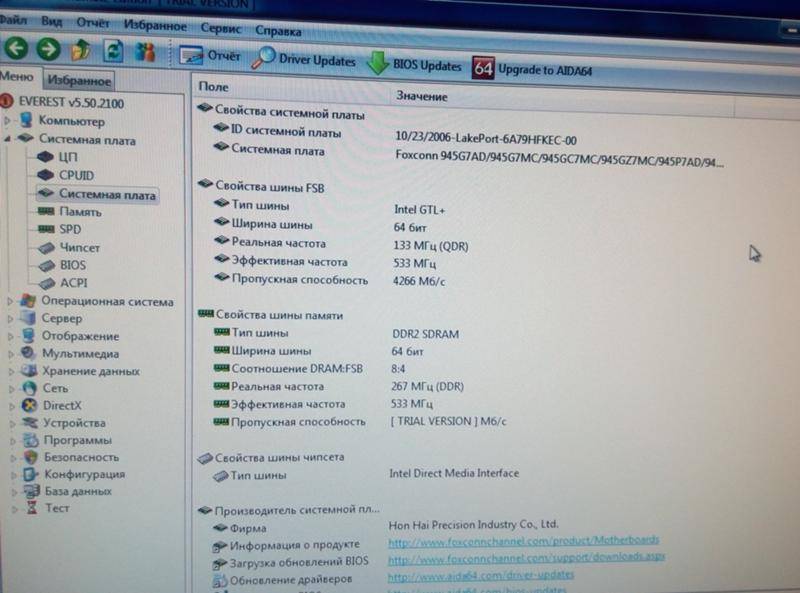
Task: Click the Сеть globe icon
Action: click(x=30, y=388)
